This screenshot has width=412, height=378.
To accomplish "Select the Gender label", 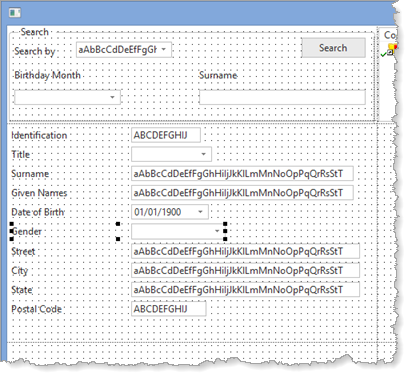I will click(x=27, y=231).
